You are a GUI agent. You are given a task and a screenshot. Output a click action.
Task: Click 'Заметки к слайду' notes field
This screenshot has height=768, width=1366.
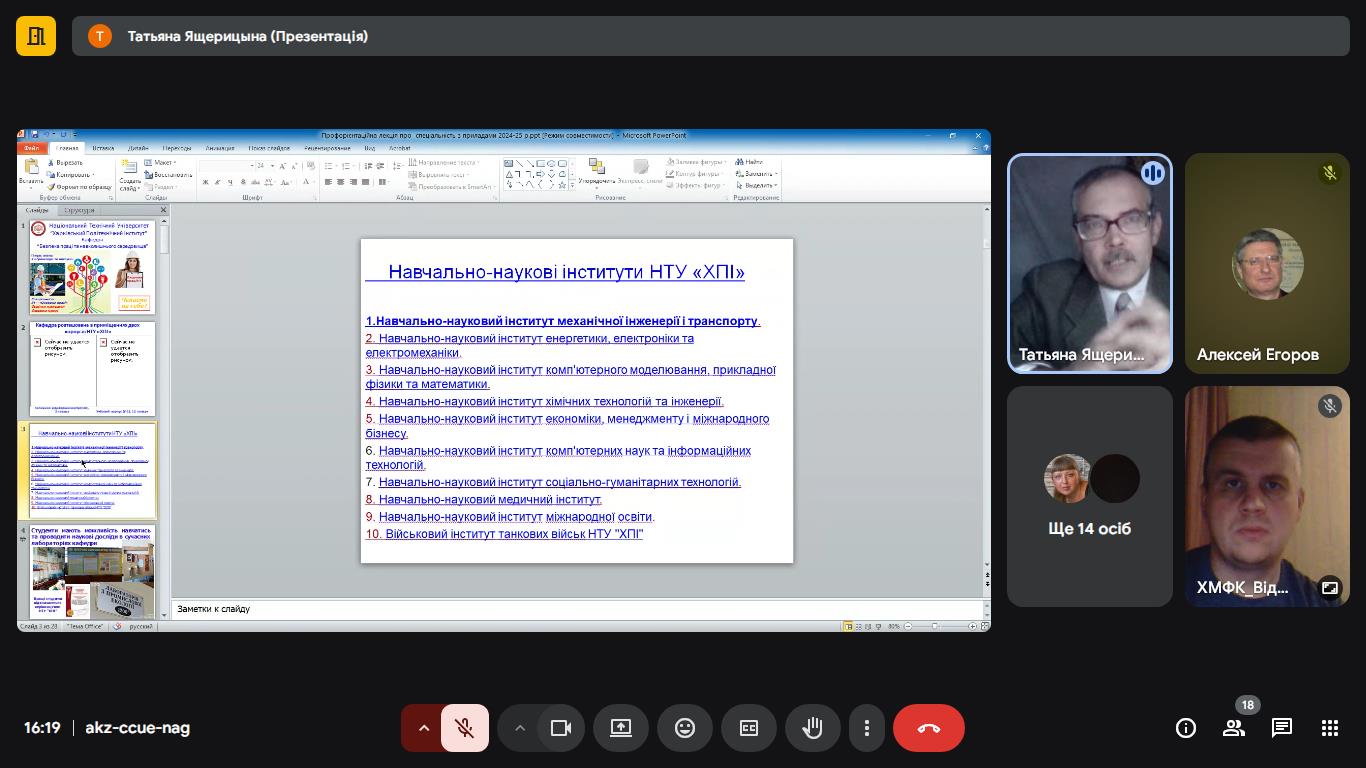[x=578, y=609]
